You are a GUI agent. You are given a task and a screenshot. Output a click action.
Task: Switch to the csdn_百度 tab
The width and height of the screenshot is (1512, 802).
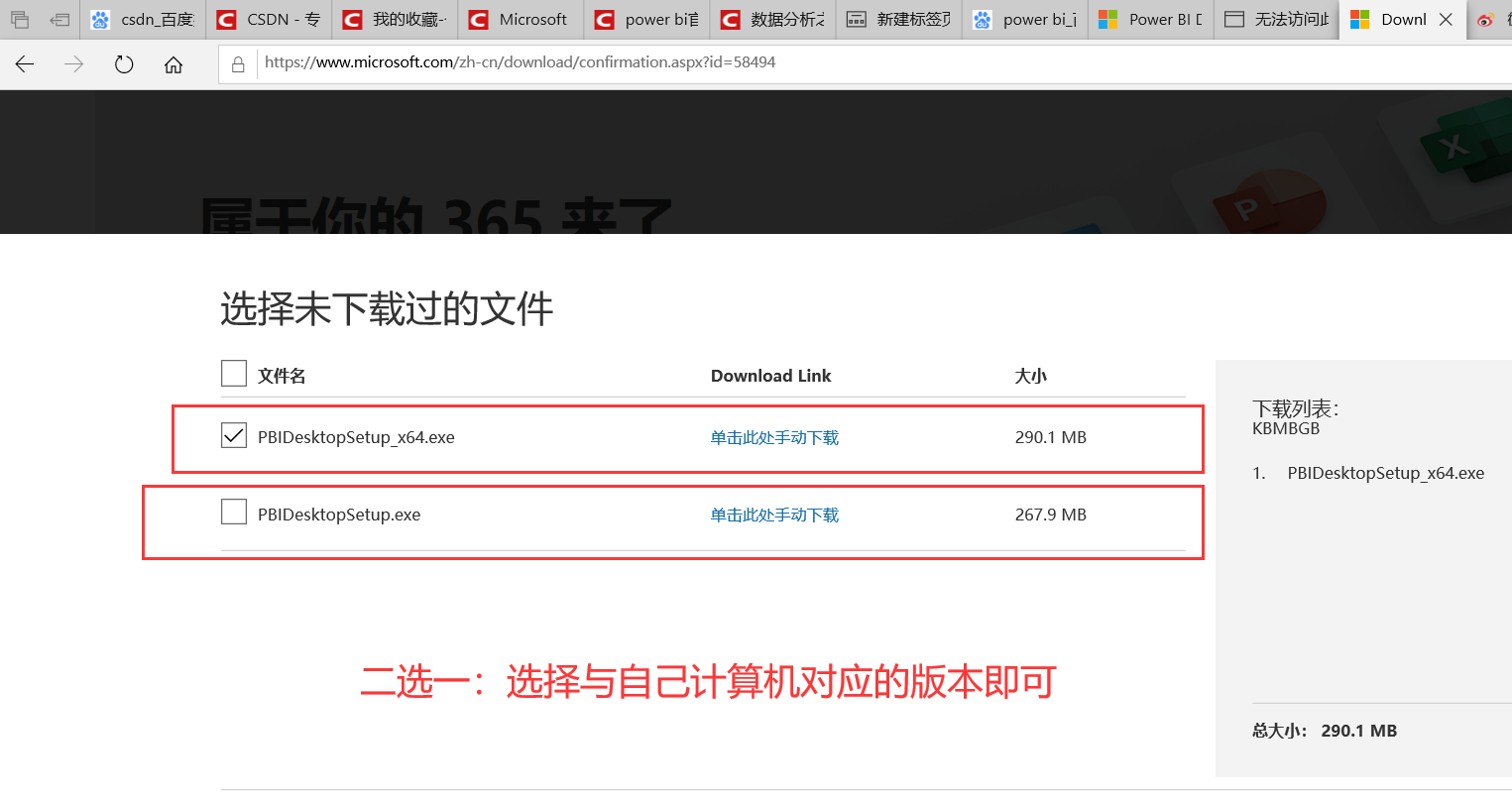pos(142,20)
